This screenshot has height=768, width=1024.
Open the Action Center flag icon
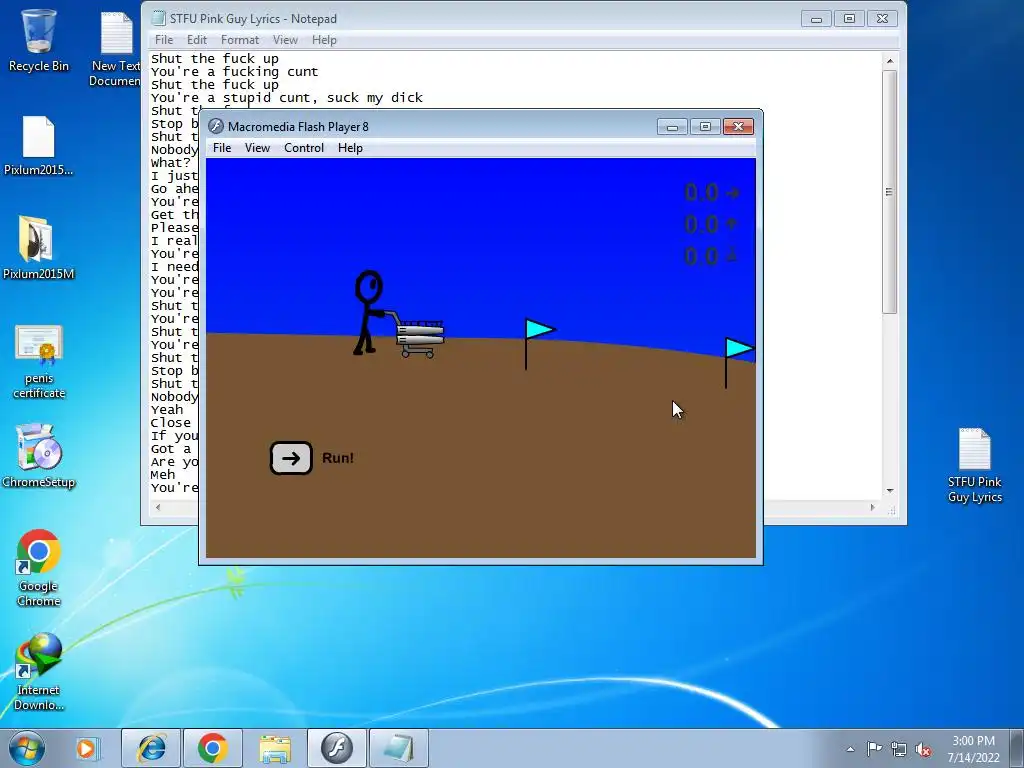pyautogui.click(x=874, y=749)
